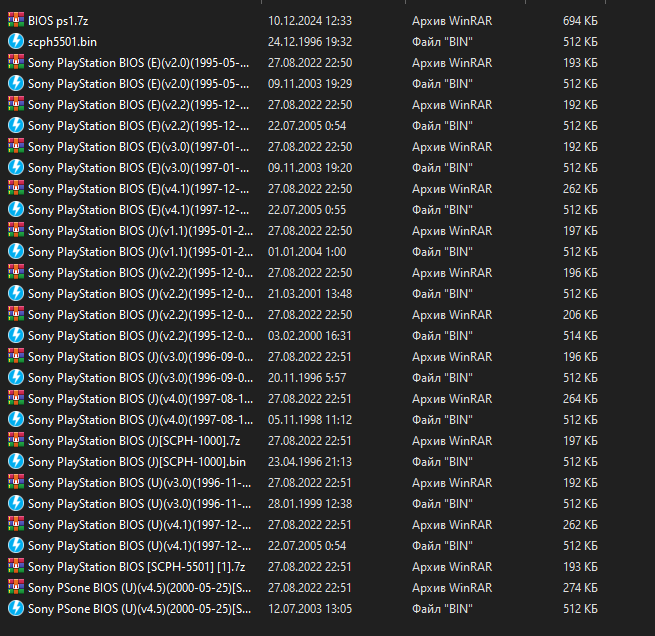Click blue BIN icon beside (J)[SCPH-1000].bin
This screenshot has width=655, height=636.
pyautogui.click(x=16, y=461)
